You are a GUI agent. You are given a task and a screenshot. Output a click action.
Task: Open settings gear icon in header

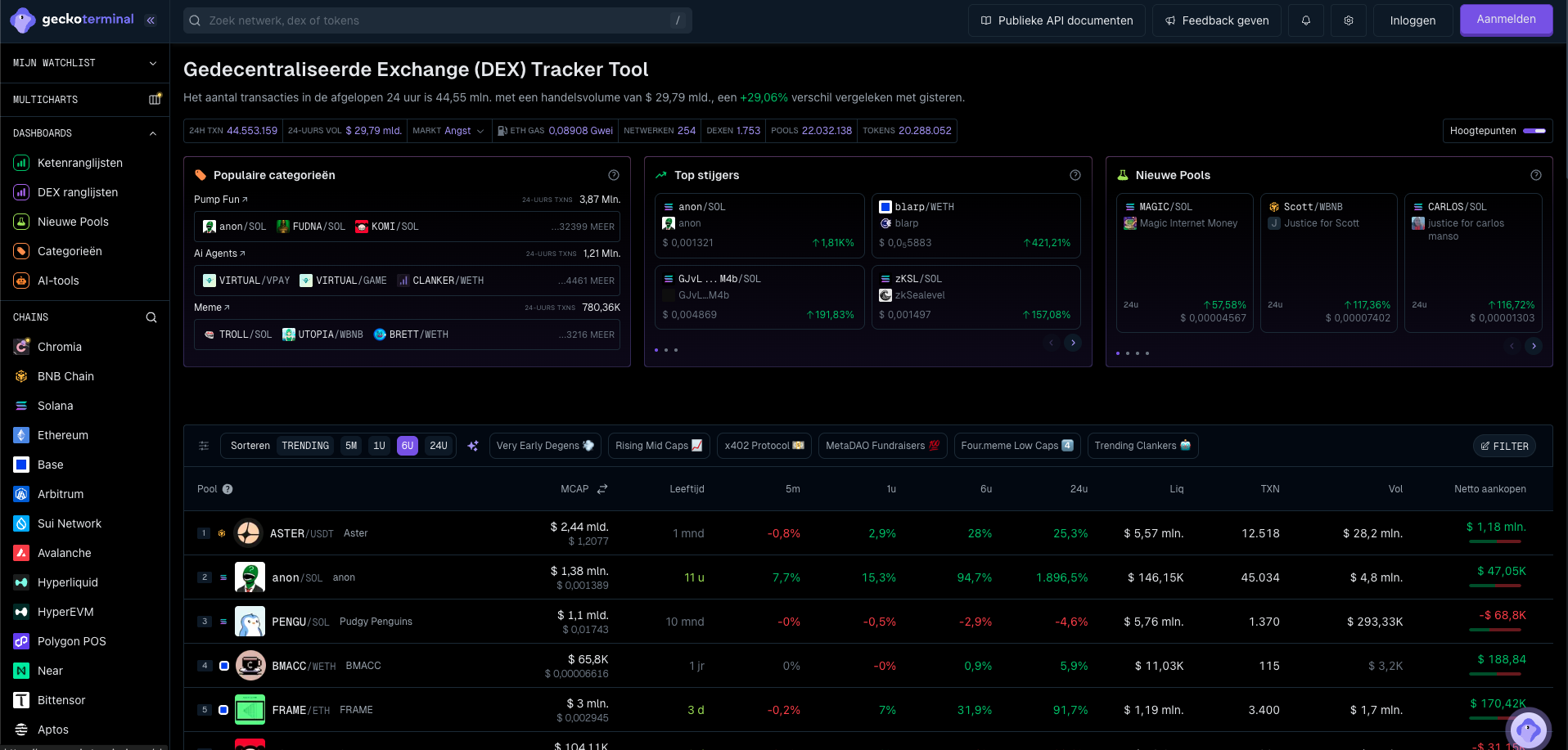tap(1349, 20)
